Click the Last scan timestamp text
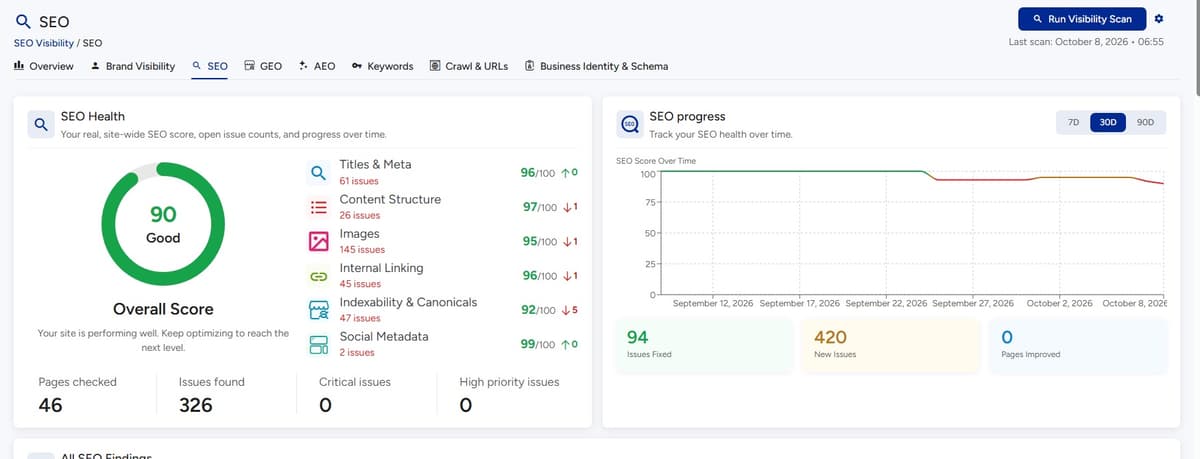Screen dimensions: 1200x459 click(x=1087, y=42)
